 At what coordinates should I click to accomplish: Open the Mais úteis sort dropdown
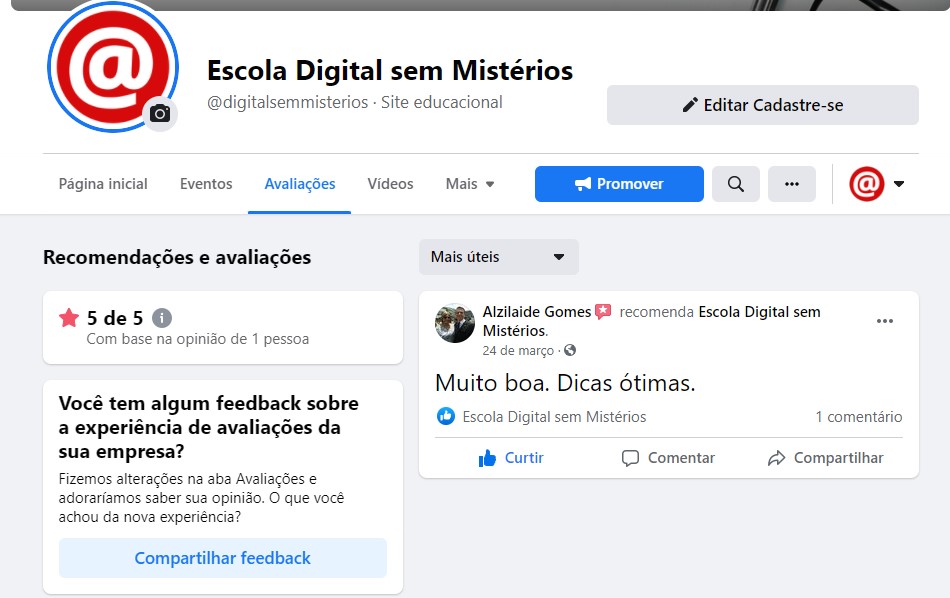pyautogui.click(x=499, y=257)
